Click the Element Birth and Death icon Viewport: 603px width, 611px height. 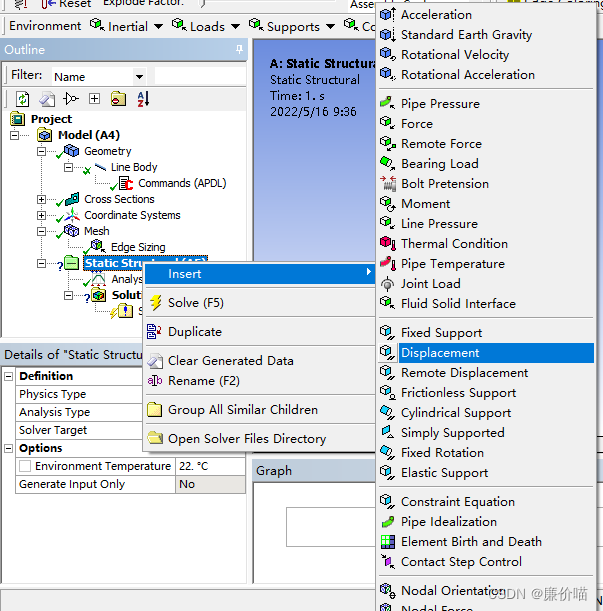[387, 542]
